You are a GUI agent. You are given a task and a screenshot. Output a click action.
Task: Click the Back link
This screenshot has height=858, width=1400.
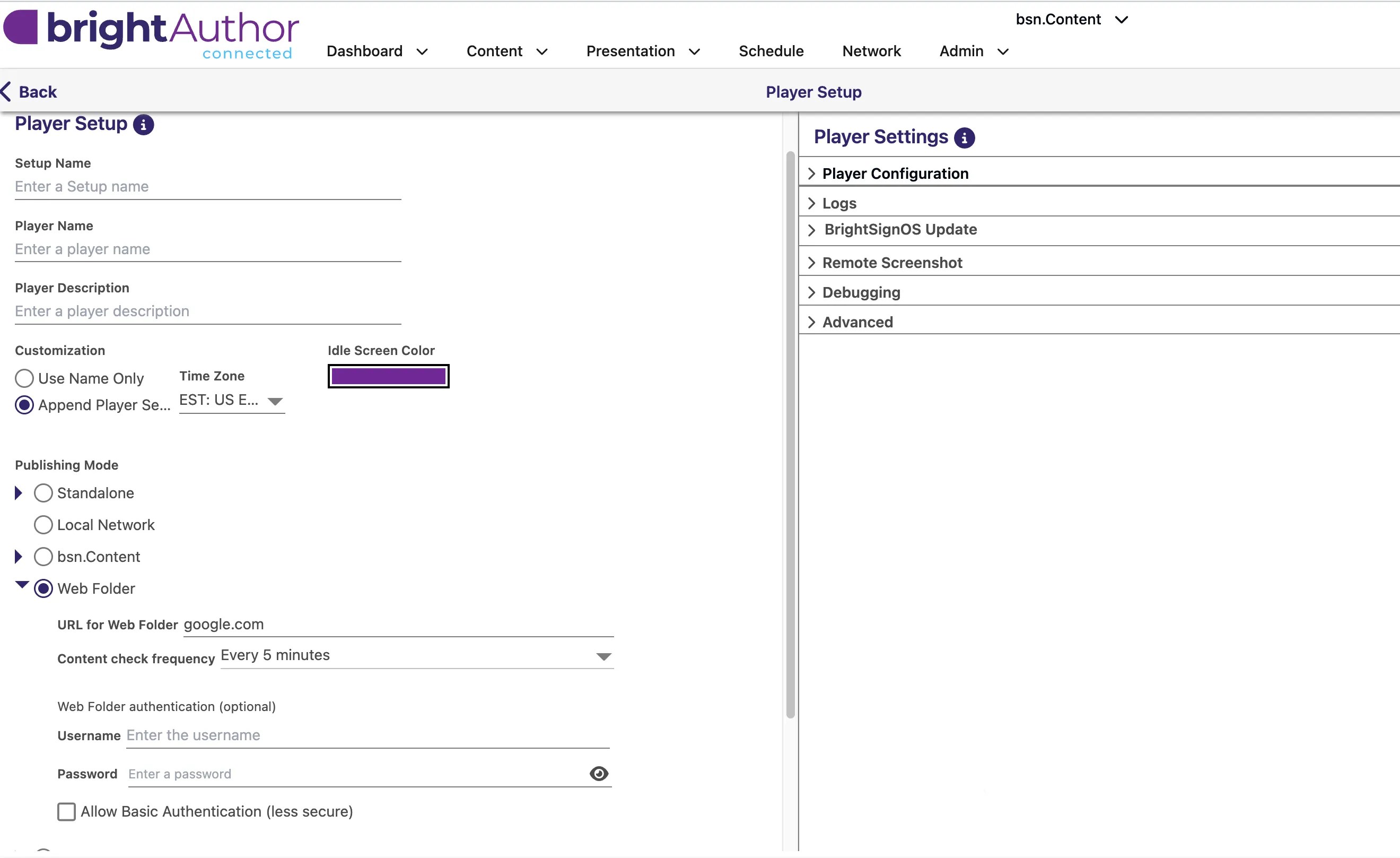pyautogui.click(x=30, y=92)
